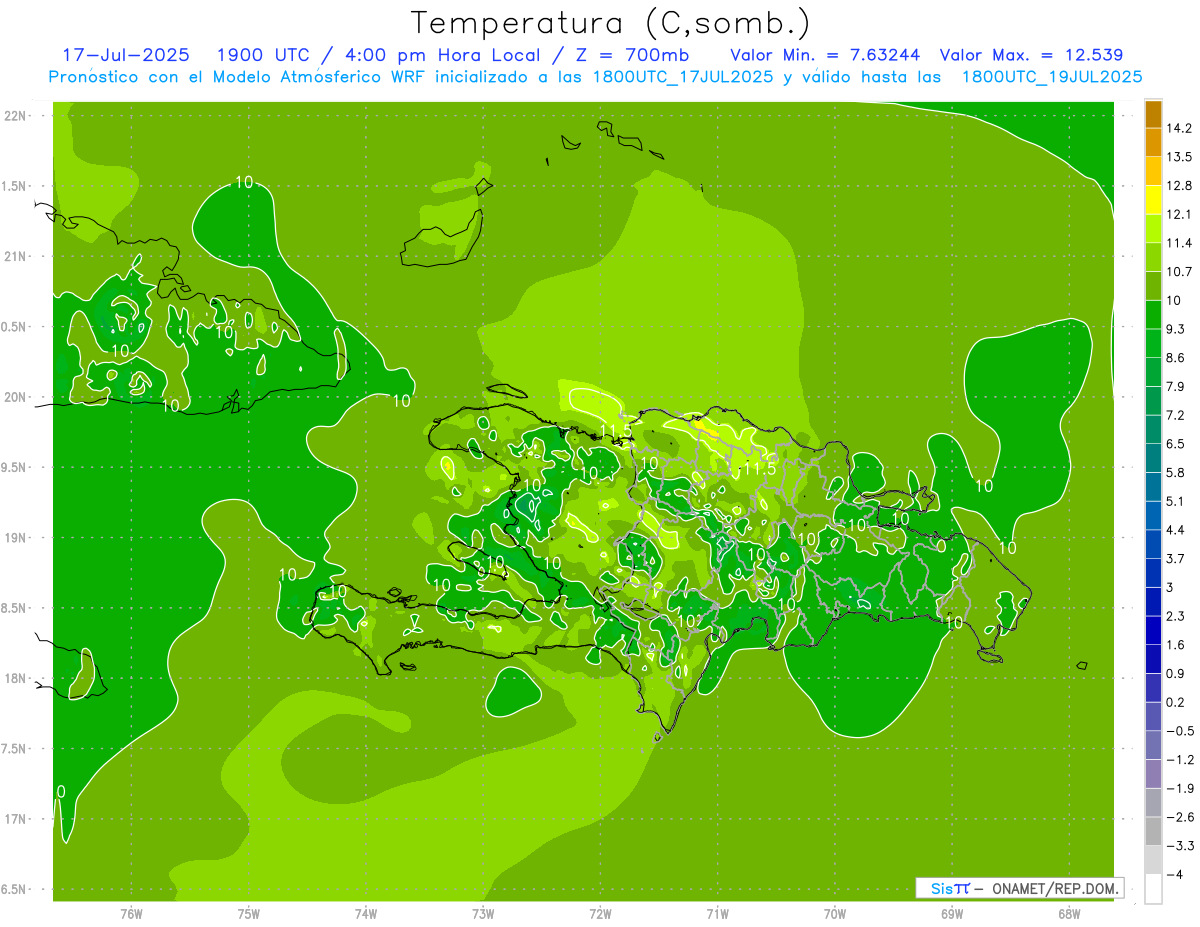The height and width of the screenshot is (927, 1200).
Task: Click the '5.8' colorbar label
Action: (x=1176, y=473)
